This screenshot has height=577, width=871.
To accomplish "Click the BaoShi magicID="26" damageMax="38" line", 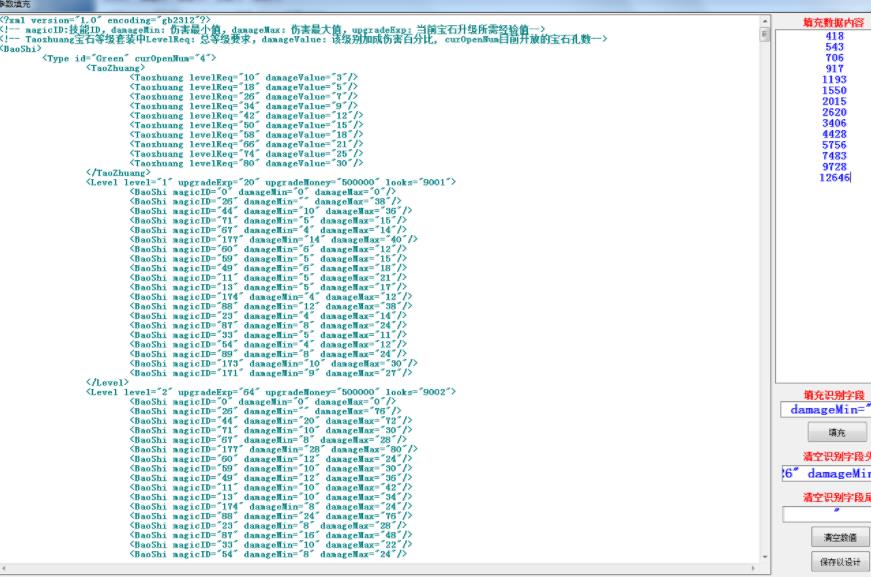I will click(x=266, y=202).
